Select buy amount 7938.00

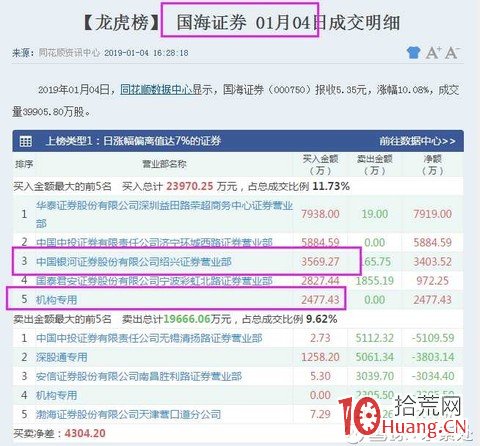320,214
